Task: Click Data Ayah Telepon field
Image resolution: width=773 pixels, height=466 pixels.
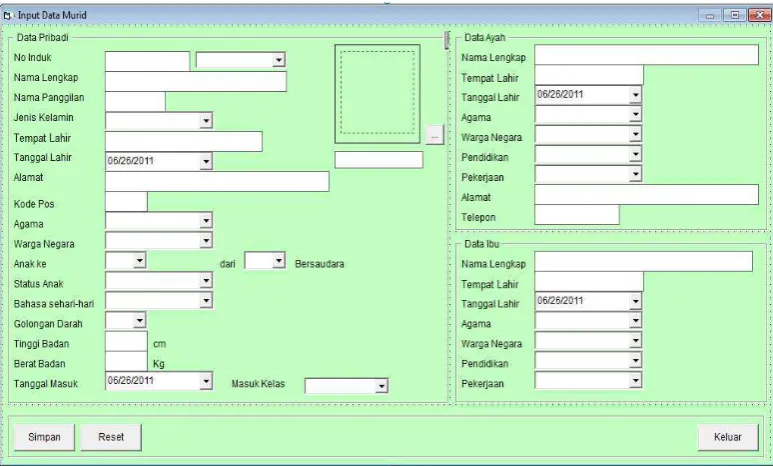Action: (577, 215)
